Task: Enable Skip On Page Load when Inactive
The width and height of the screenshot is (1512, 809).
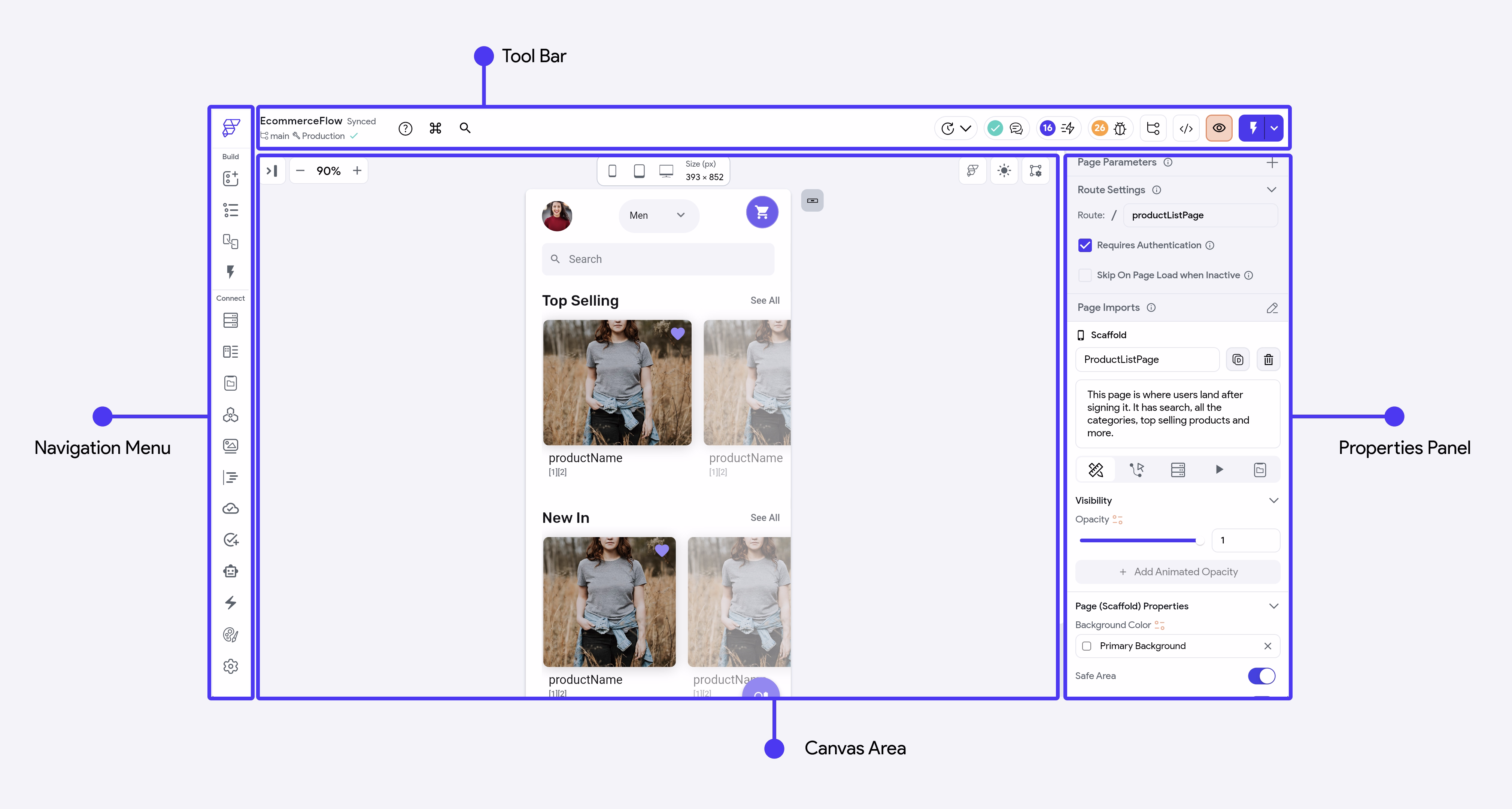Action: [1085, 275]
